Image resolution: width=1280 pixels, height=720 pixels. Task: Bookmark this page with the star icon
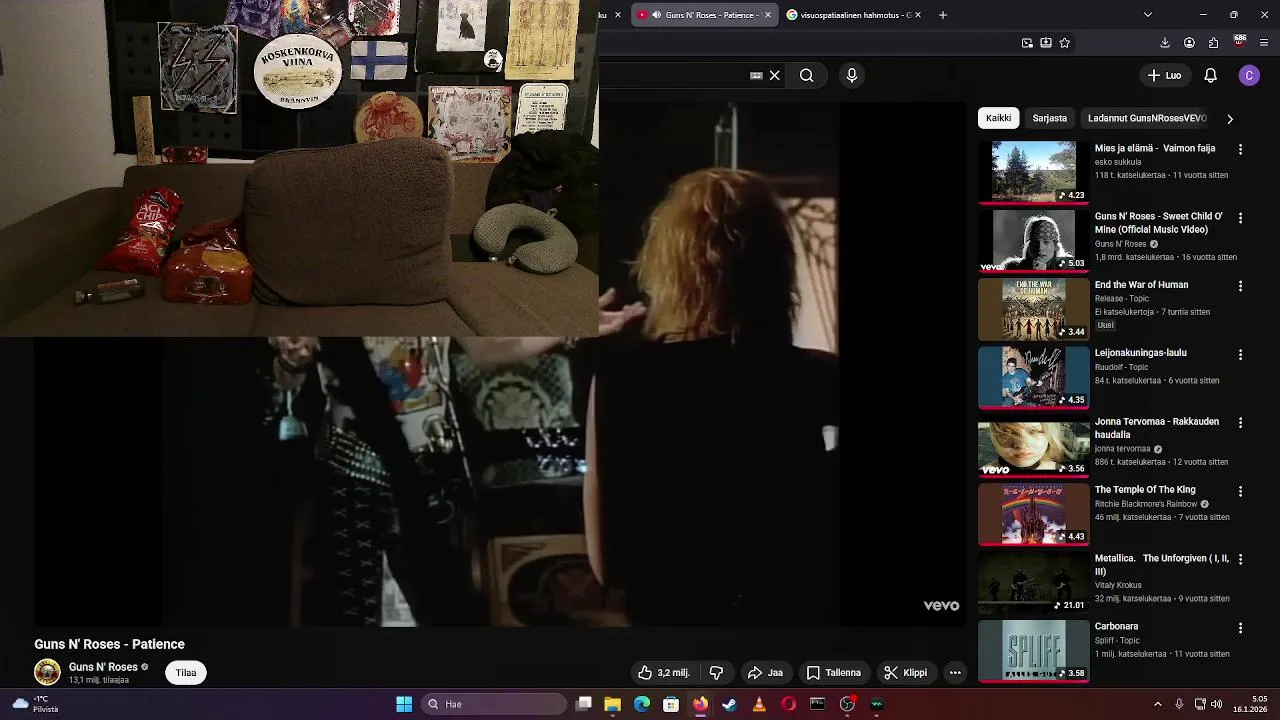(x=1064, y=43)
